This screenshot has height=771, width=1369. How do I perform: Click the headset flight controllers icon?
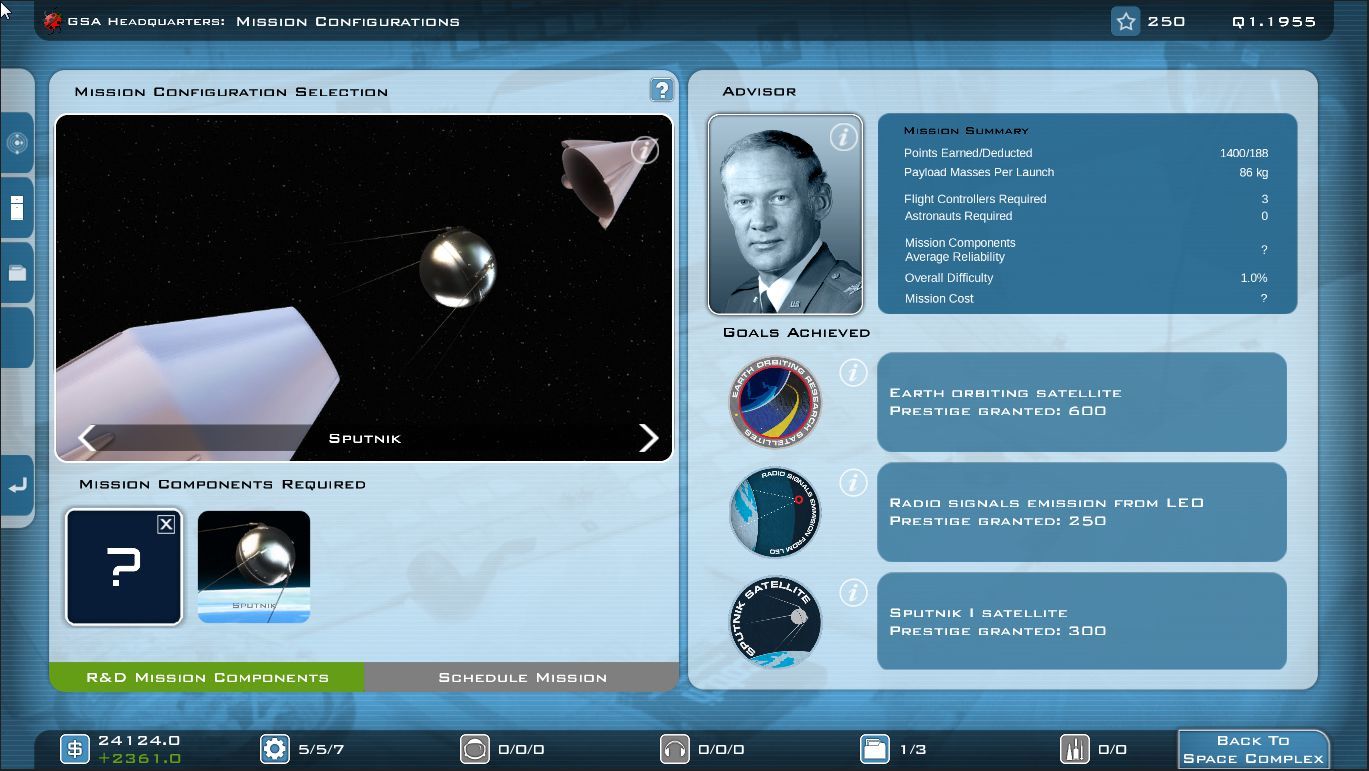(675, 749)
